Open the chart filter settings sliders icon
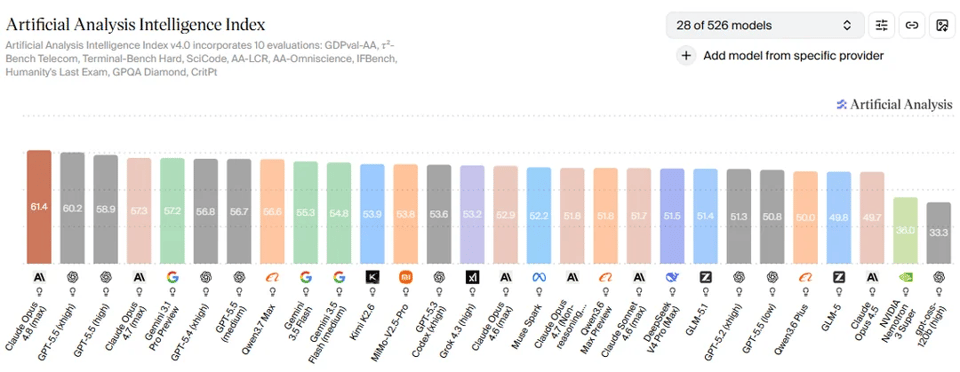This screenshot has height=372, width=960. point(881,25)
